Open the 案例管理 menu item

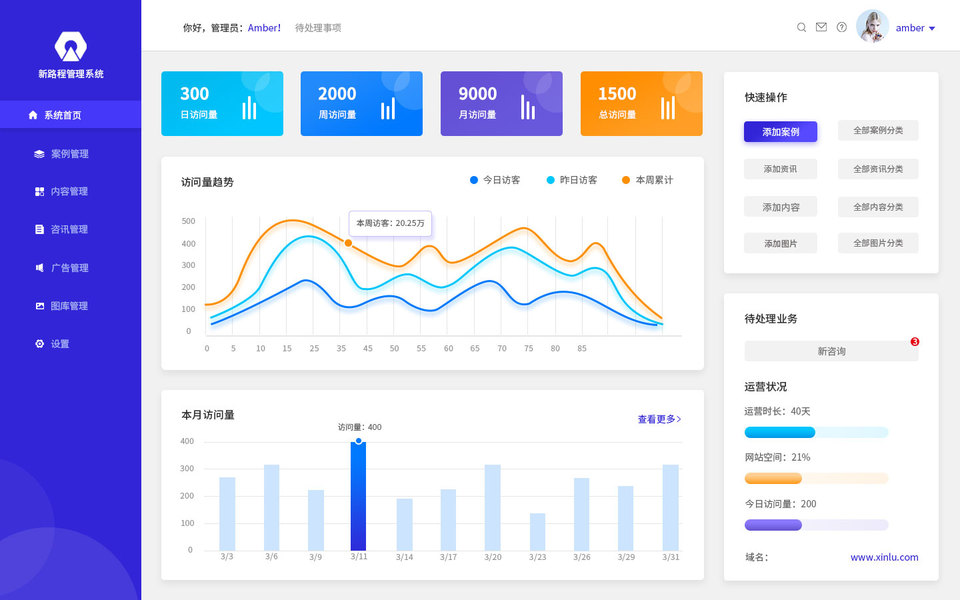pos(70,154)
